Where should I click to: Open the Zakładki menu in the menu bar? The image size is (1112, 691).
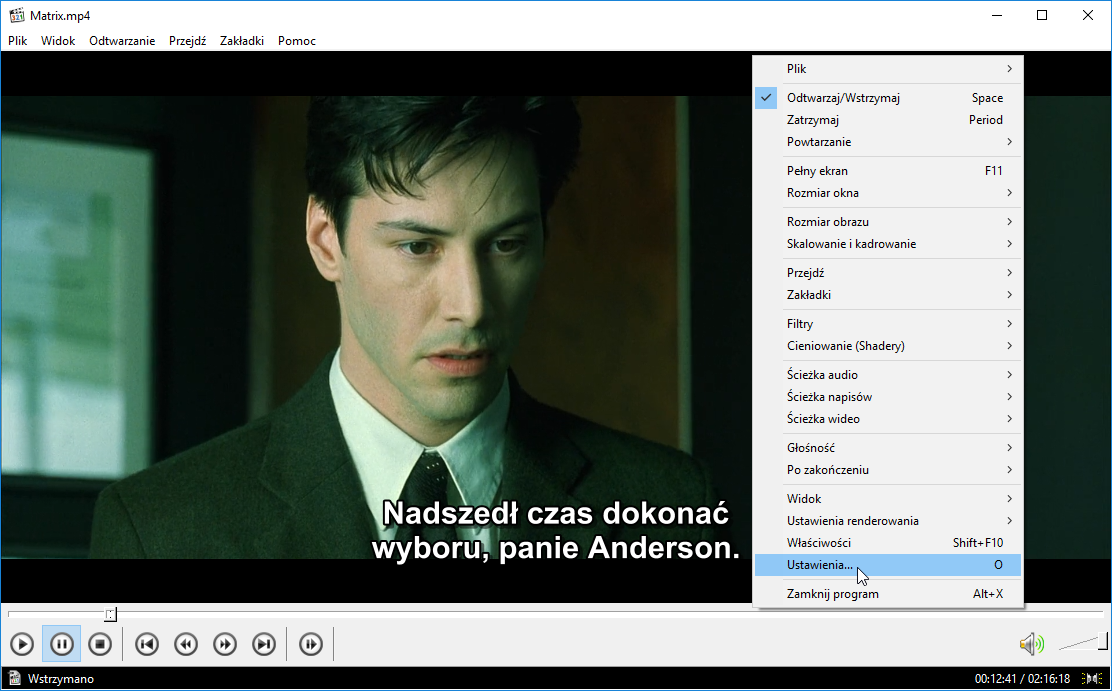pyautogui.click(x=242, y=40)
